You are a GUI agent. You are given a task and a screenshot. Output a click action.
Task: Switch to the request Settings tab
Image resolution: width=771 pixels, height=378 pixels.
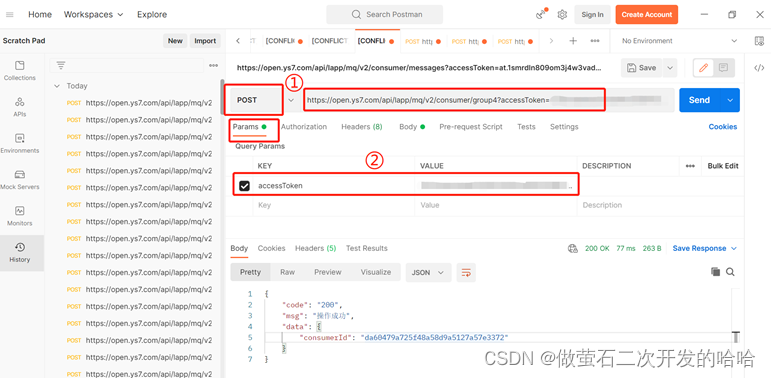564,127
